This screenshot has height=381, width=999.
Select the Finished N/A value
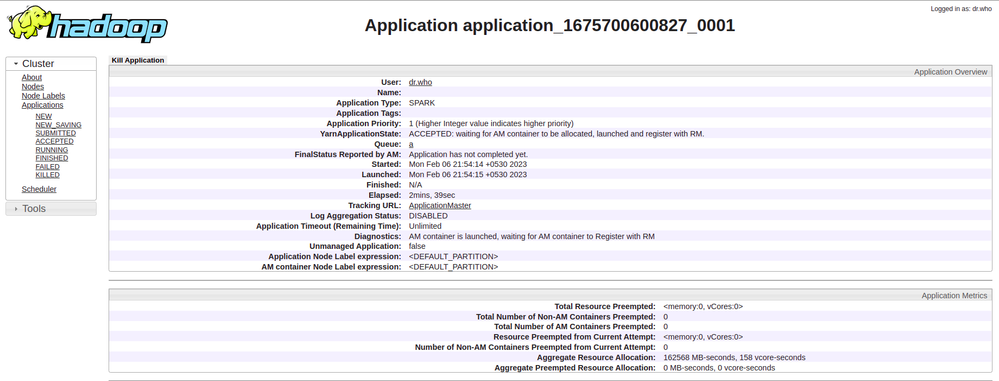(415, 185)
